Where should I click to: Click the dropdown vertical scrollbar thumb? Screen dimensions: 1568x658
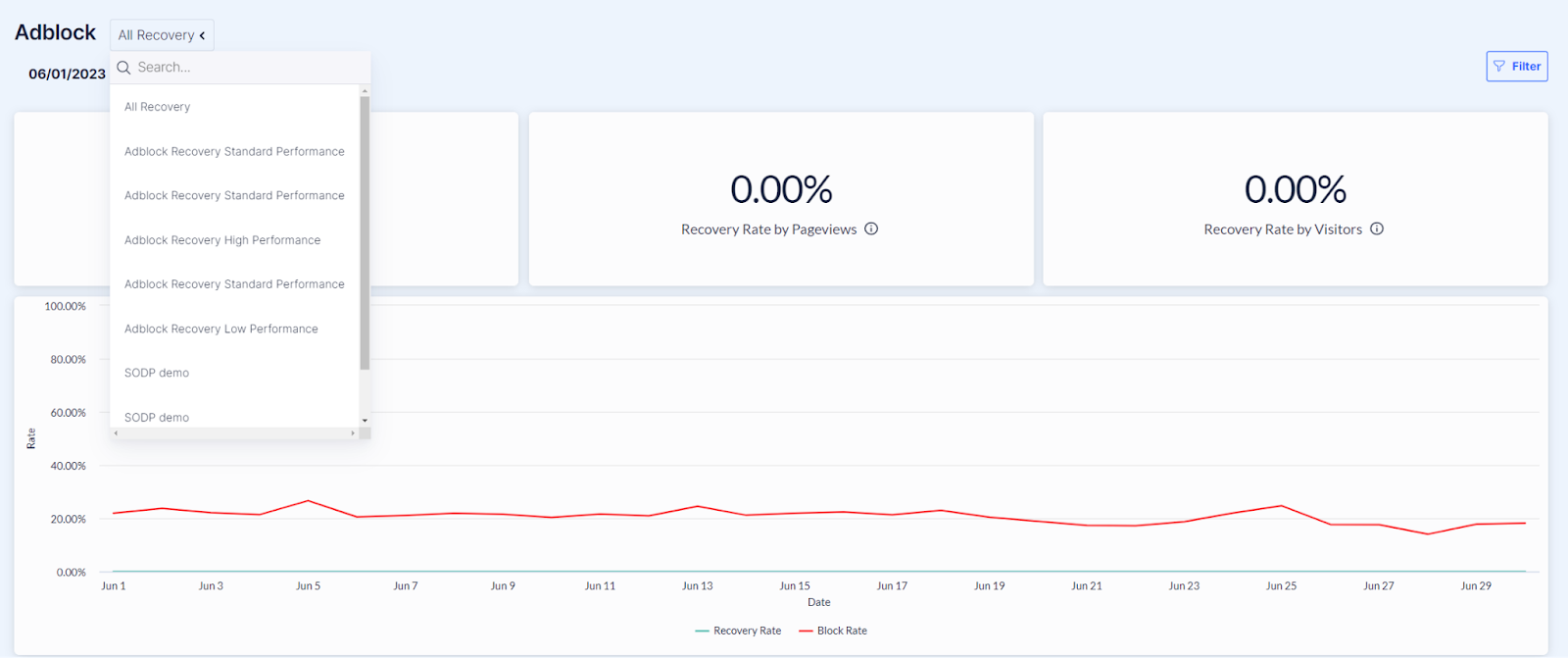(x=365, y=233)
